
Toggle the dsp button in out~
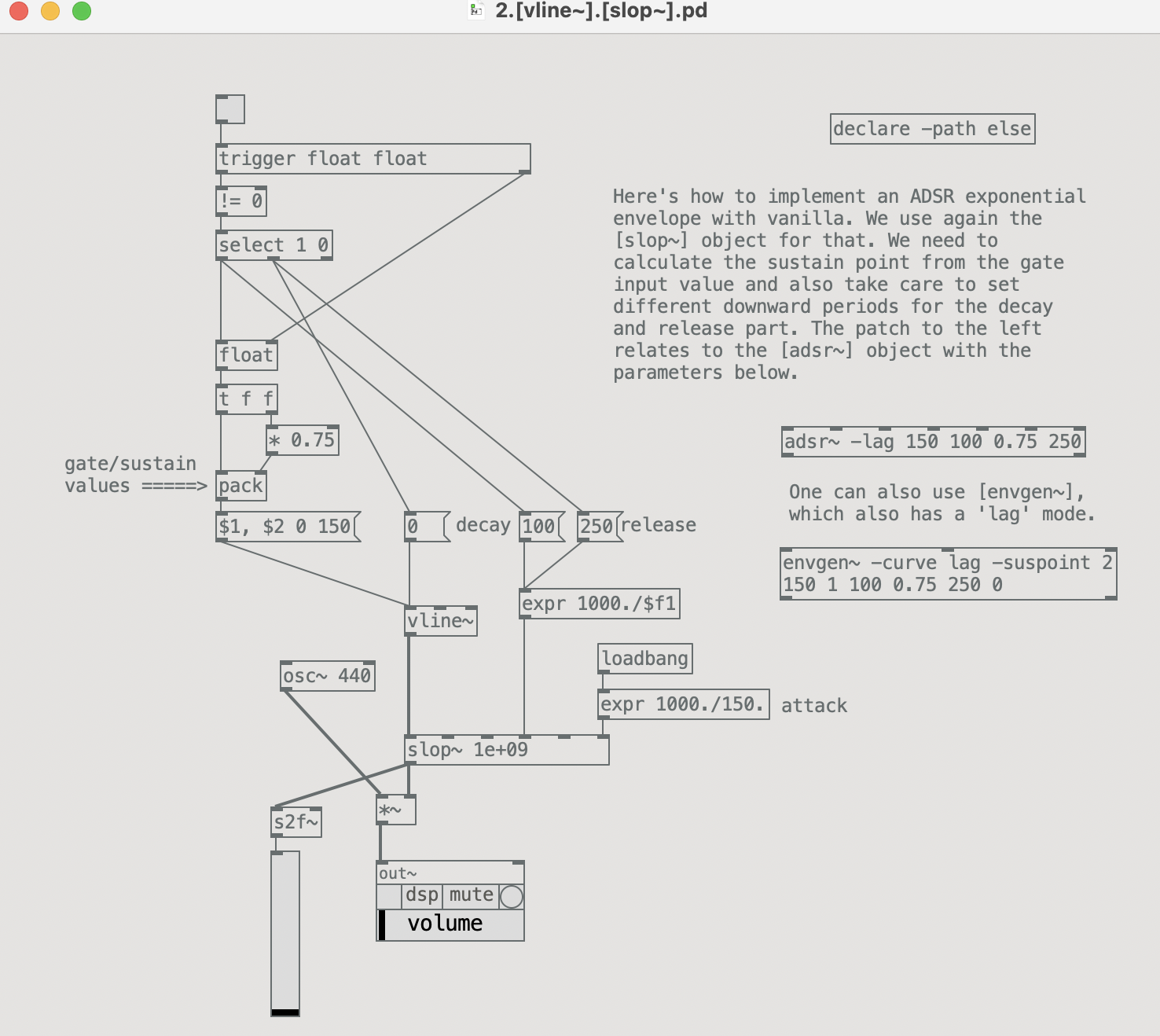point(422,896)
